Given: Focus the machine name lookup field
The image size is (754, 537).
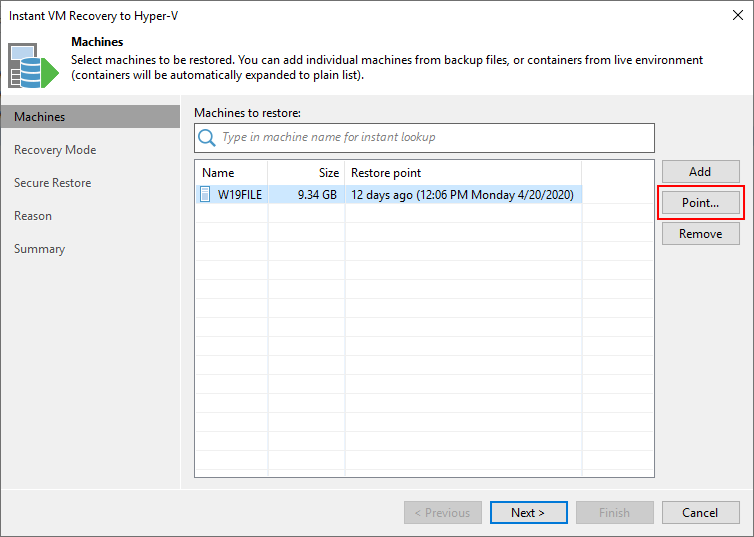Looking at the screenshot, I should pyautogui.click(x=424, y=137).
